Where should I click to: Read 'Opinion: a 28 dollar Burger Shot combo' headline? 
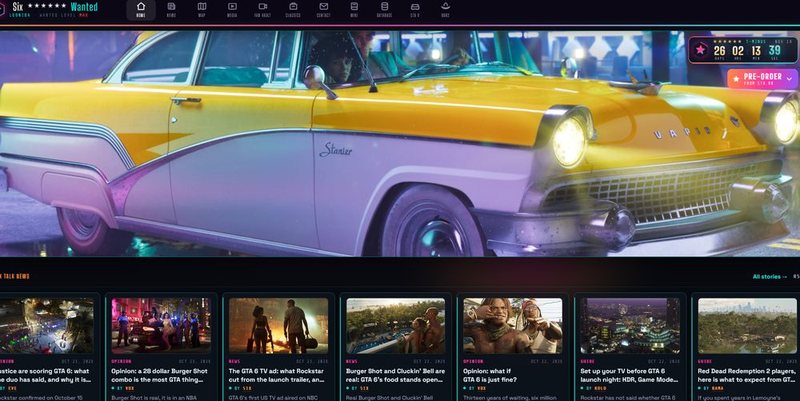coord(160,375)
